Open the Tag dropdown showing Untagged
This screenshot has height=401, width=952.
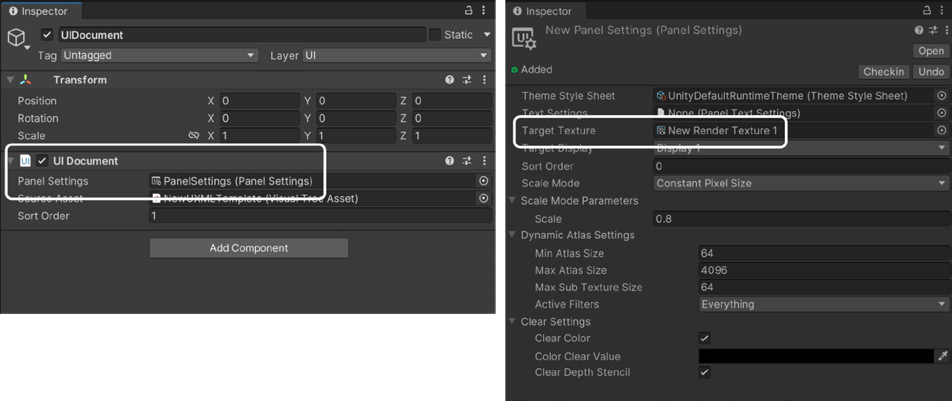pos(159,55)
